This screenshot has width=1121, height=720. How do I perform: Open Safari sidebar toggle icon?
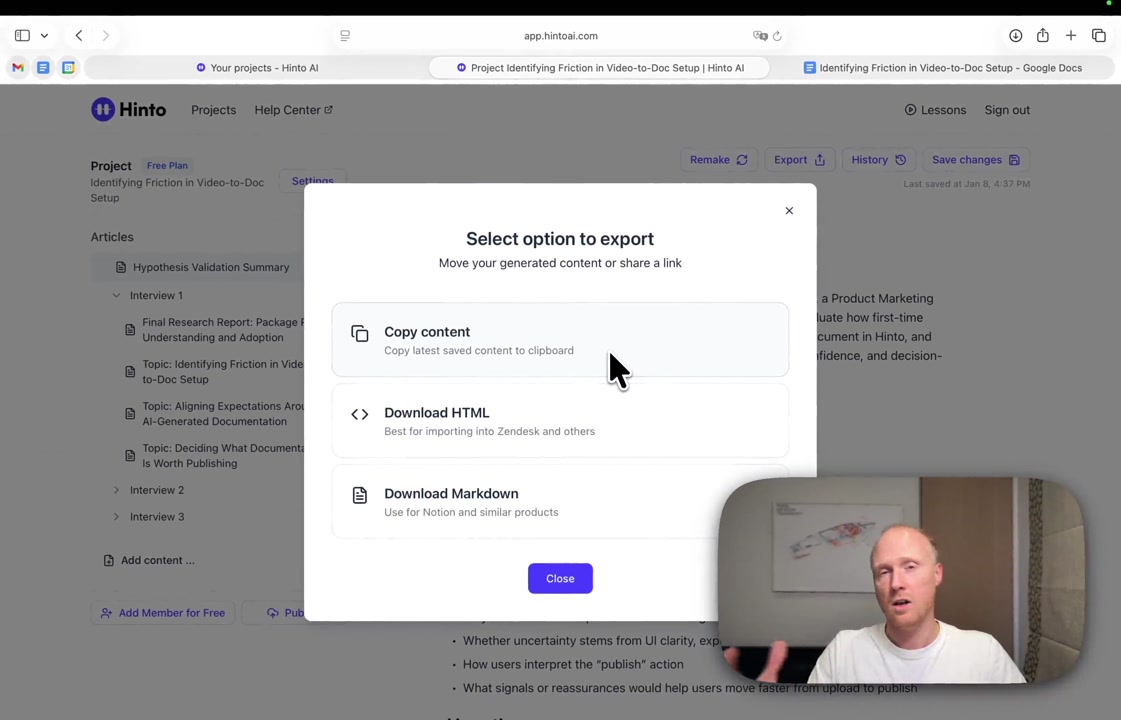coord(22,36)
